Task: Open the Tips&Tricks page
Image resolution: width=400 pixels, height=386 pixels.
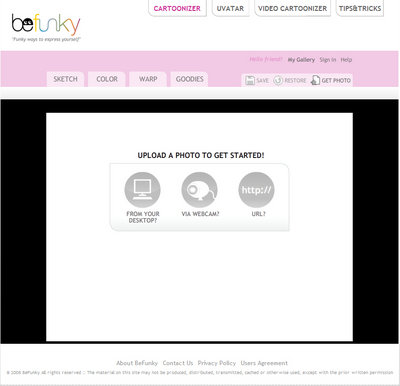Action: (360, 8)
